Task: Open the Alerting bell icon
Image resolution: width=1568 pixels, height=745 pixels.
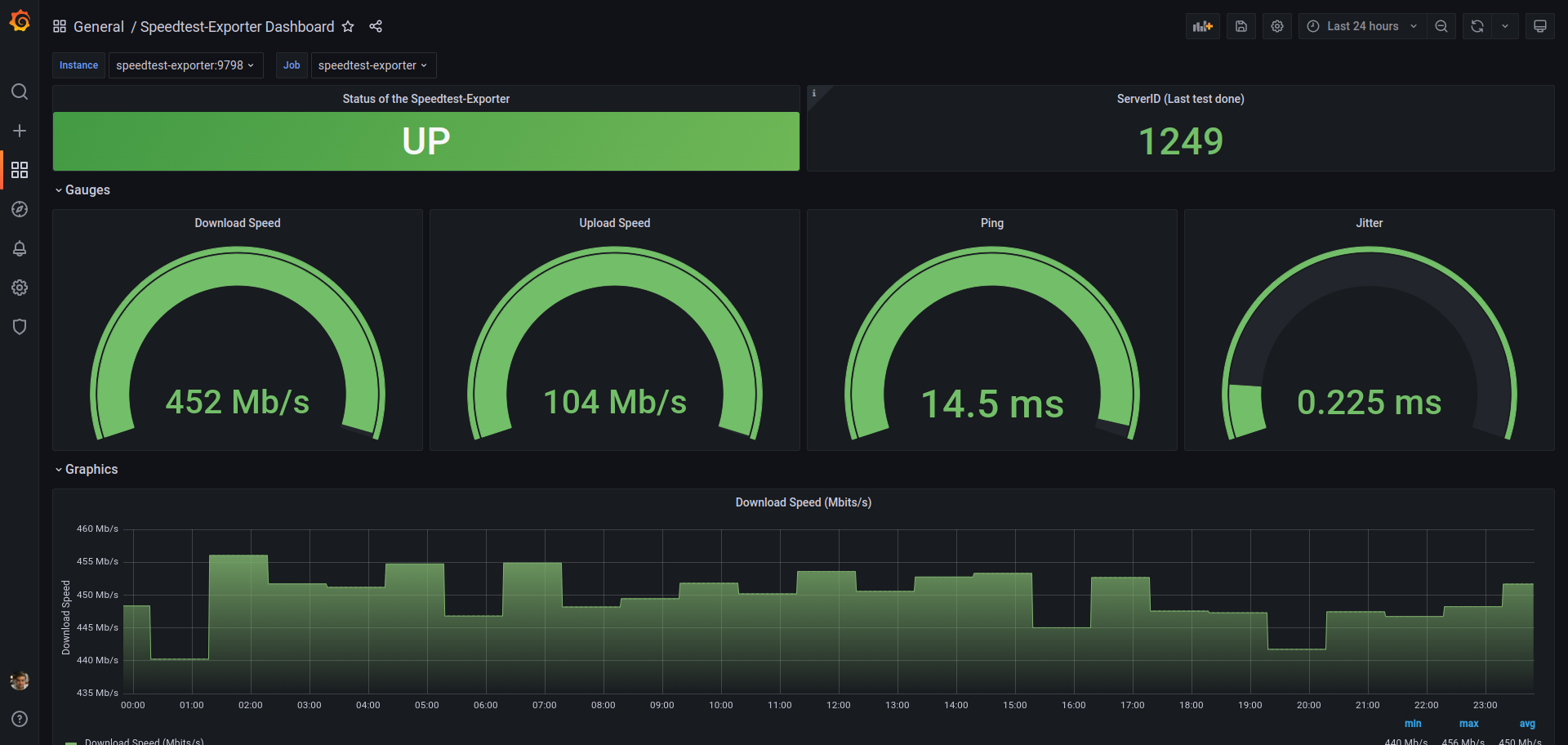Action: tap(20, 248)
